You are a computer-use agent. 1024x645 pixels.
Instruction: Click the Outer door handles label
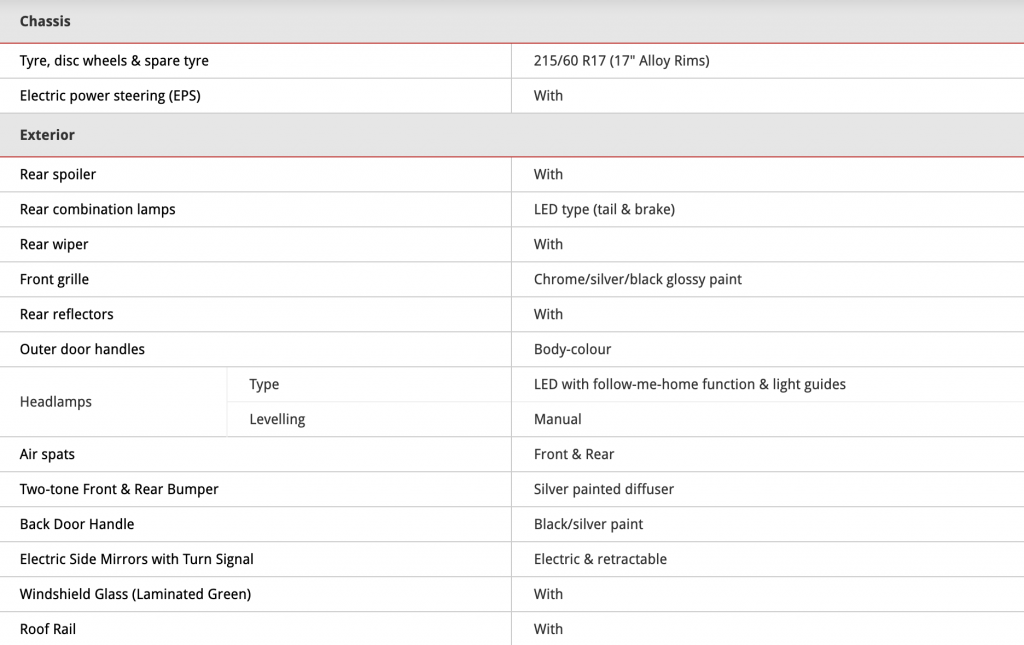82,349
